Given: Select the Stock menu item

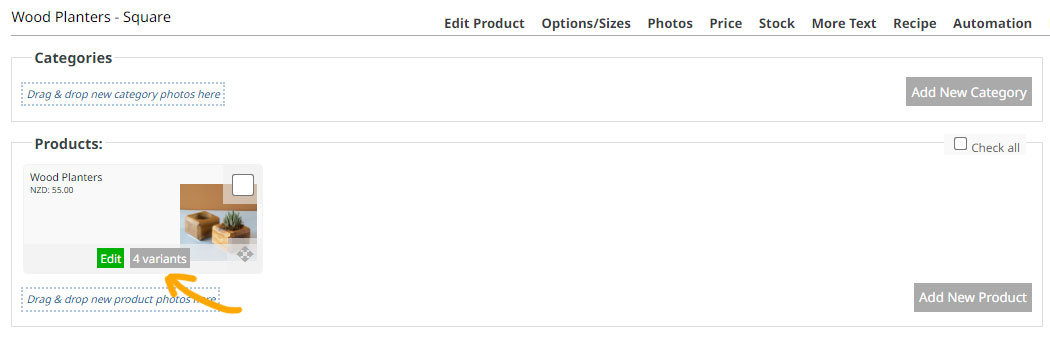Looking at the screenshot, I should [x=777, y=23].
